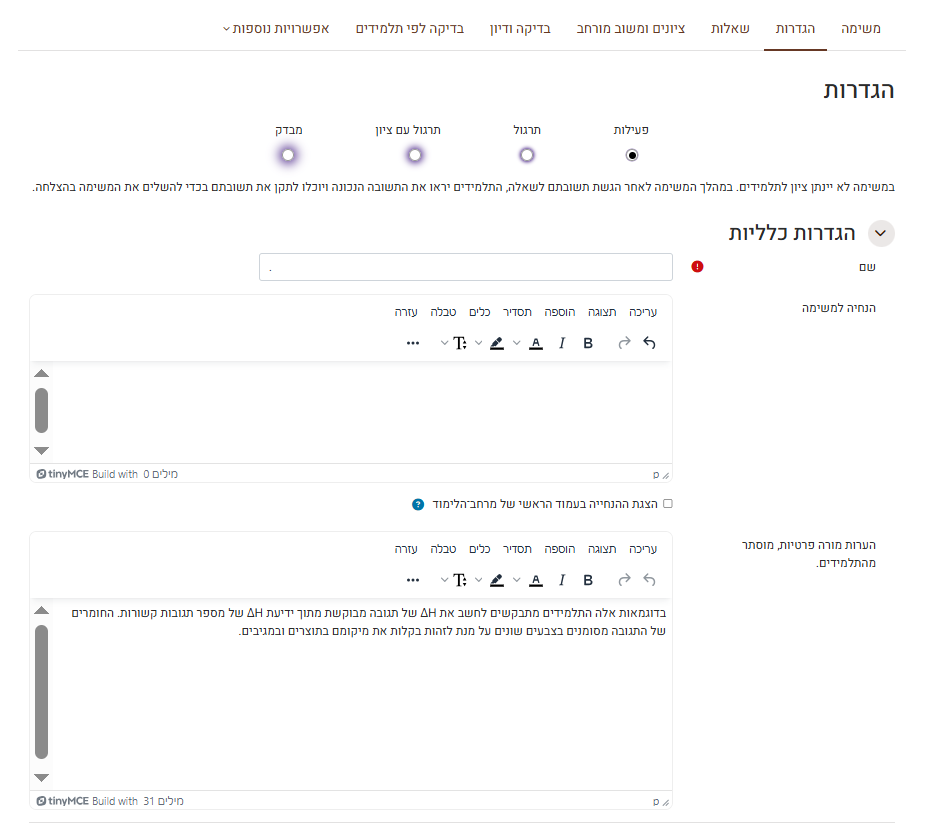Enable the הצגת ההנחייה בעמוד הראשי checkbox
Image resolution: width=926 pixels, height=823 pixels.
(x=668, y=504)
